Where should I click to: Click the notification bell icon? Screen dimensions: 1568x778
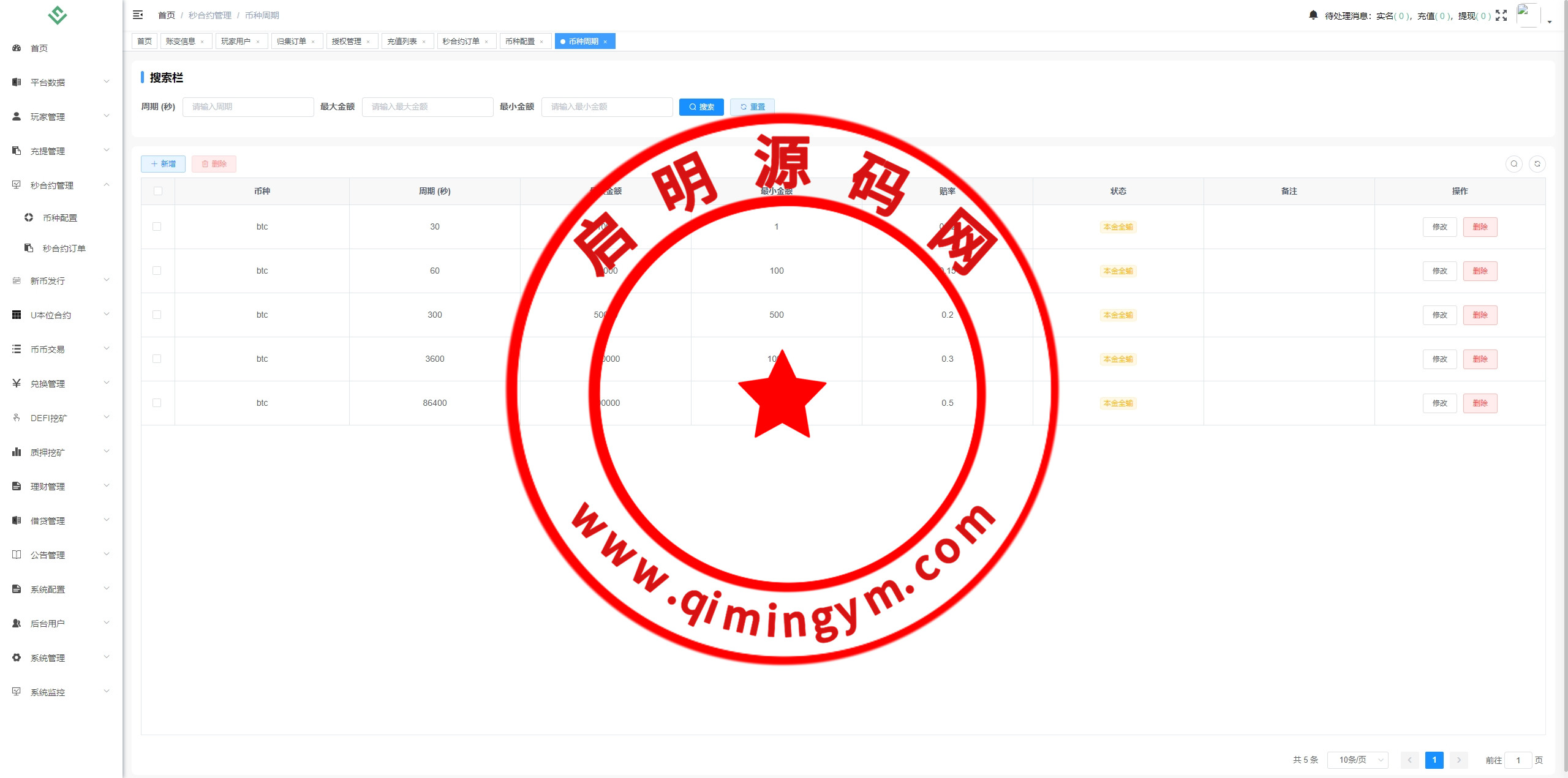coord(1313,15)
